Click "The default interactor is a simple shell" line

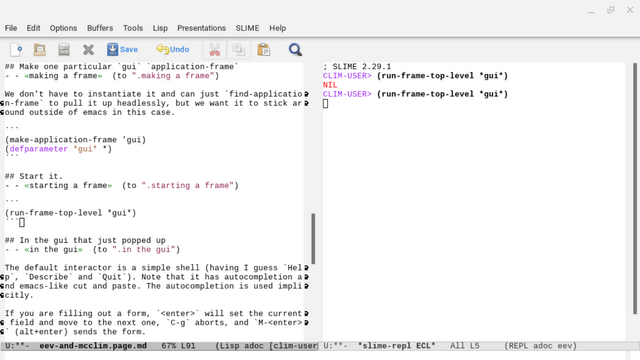[153, 268]
